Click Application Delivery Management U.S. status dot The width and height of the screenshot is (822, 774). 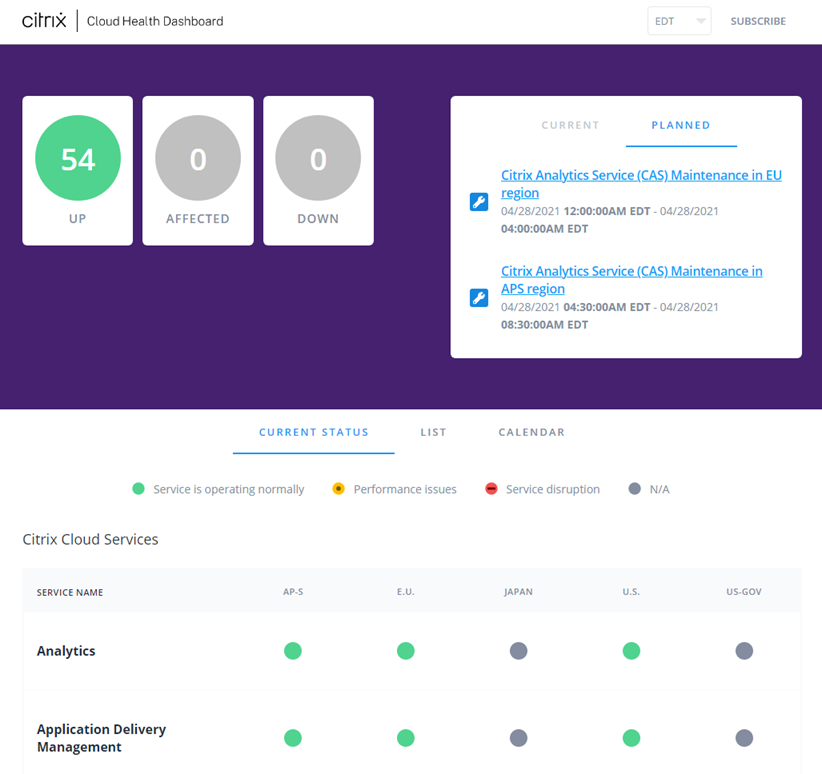(631, 738)
